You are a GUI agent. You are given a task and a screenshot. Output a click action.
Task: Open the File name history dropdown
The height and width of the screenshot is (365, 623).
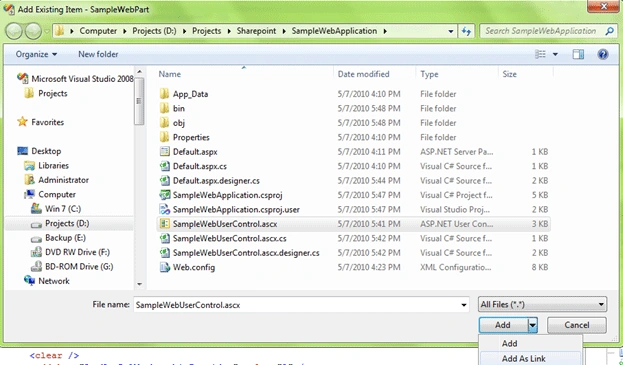click(463, 305)
